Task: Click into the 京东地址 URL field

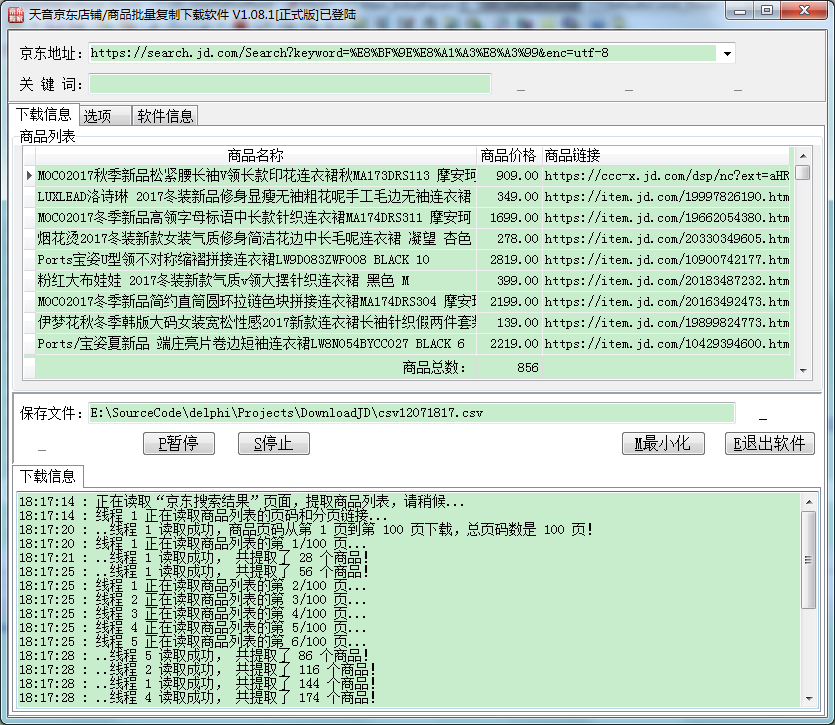Action: coord(400,53)
